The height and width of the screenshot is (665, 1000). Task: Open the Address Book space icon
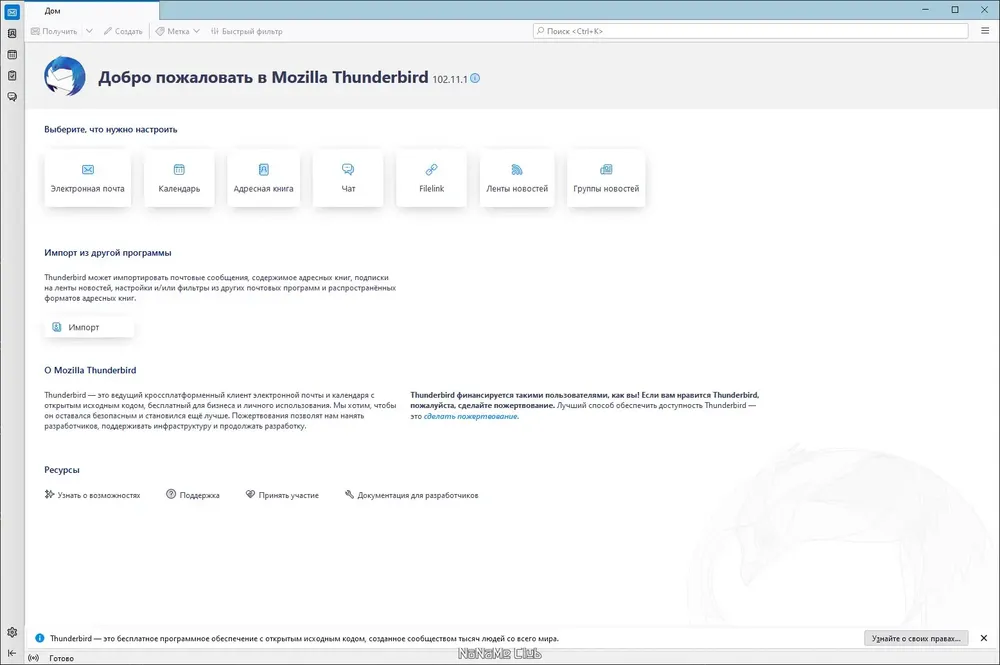click(12, 33)
